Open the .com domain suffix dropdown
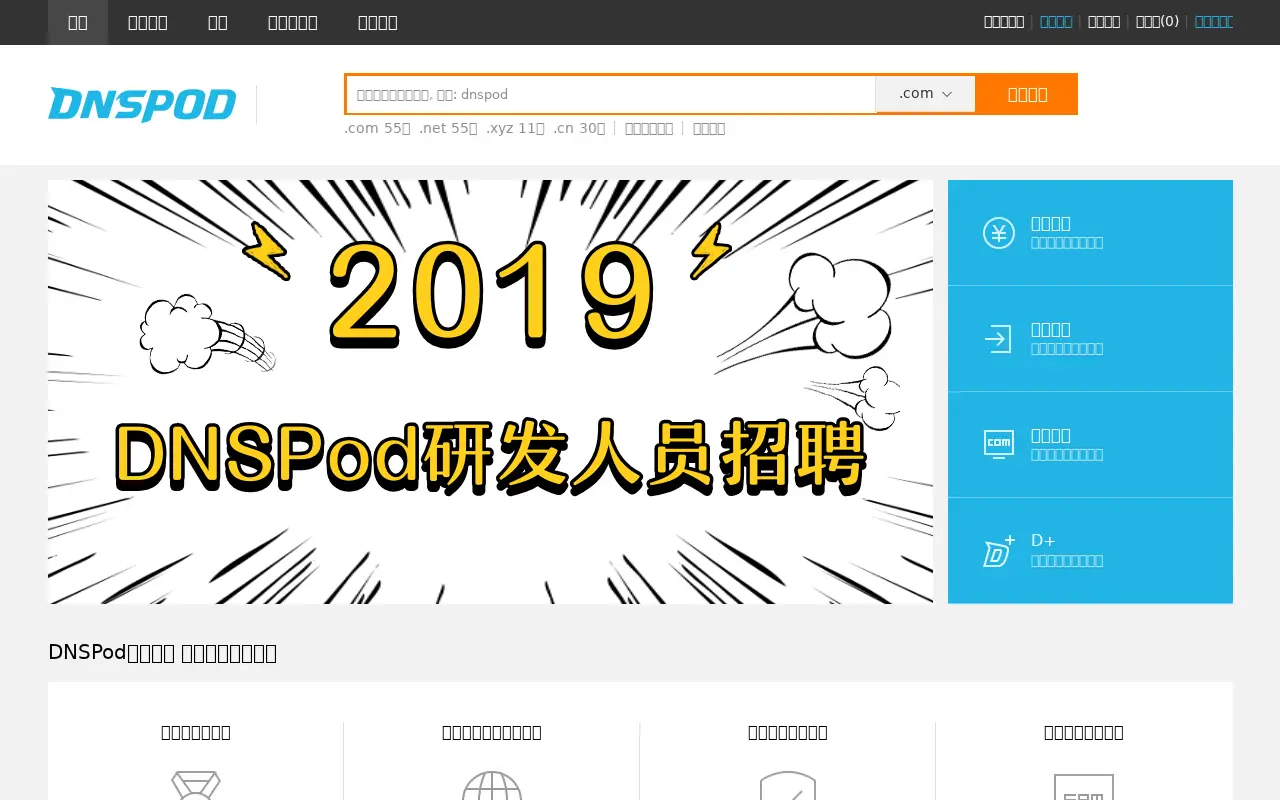 point(925,94)
